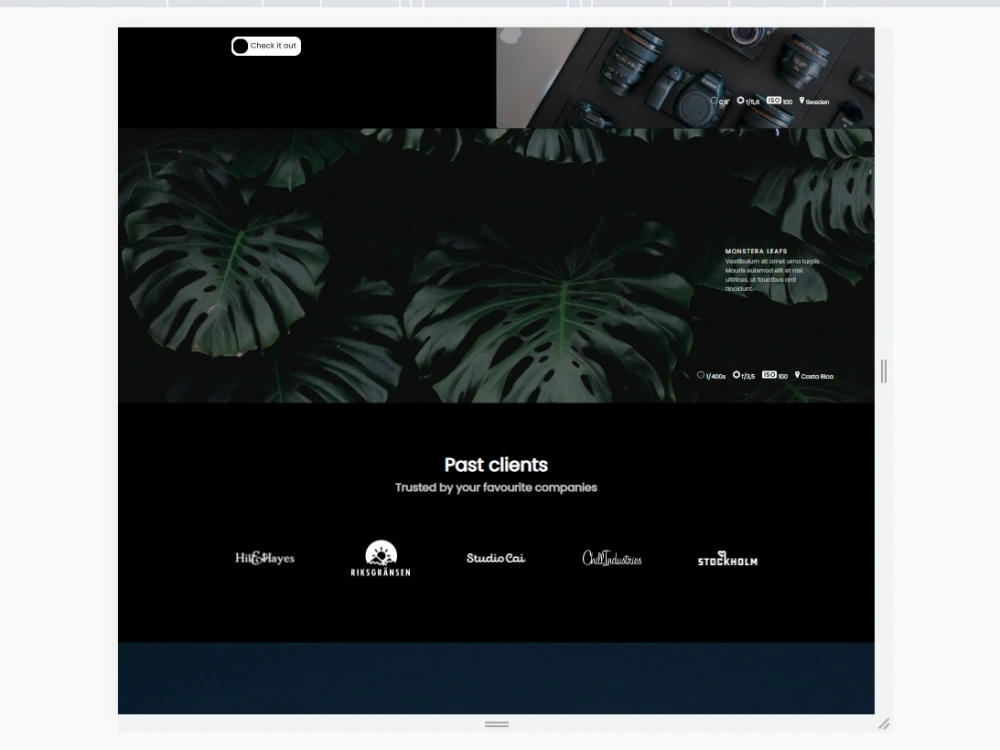Click the location pin next to Costa Rica
Viewport: 1000px width, 750px height.
tap(797, 375)
